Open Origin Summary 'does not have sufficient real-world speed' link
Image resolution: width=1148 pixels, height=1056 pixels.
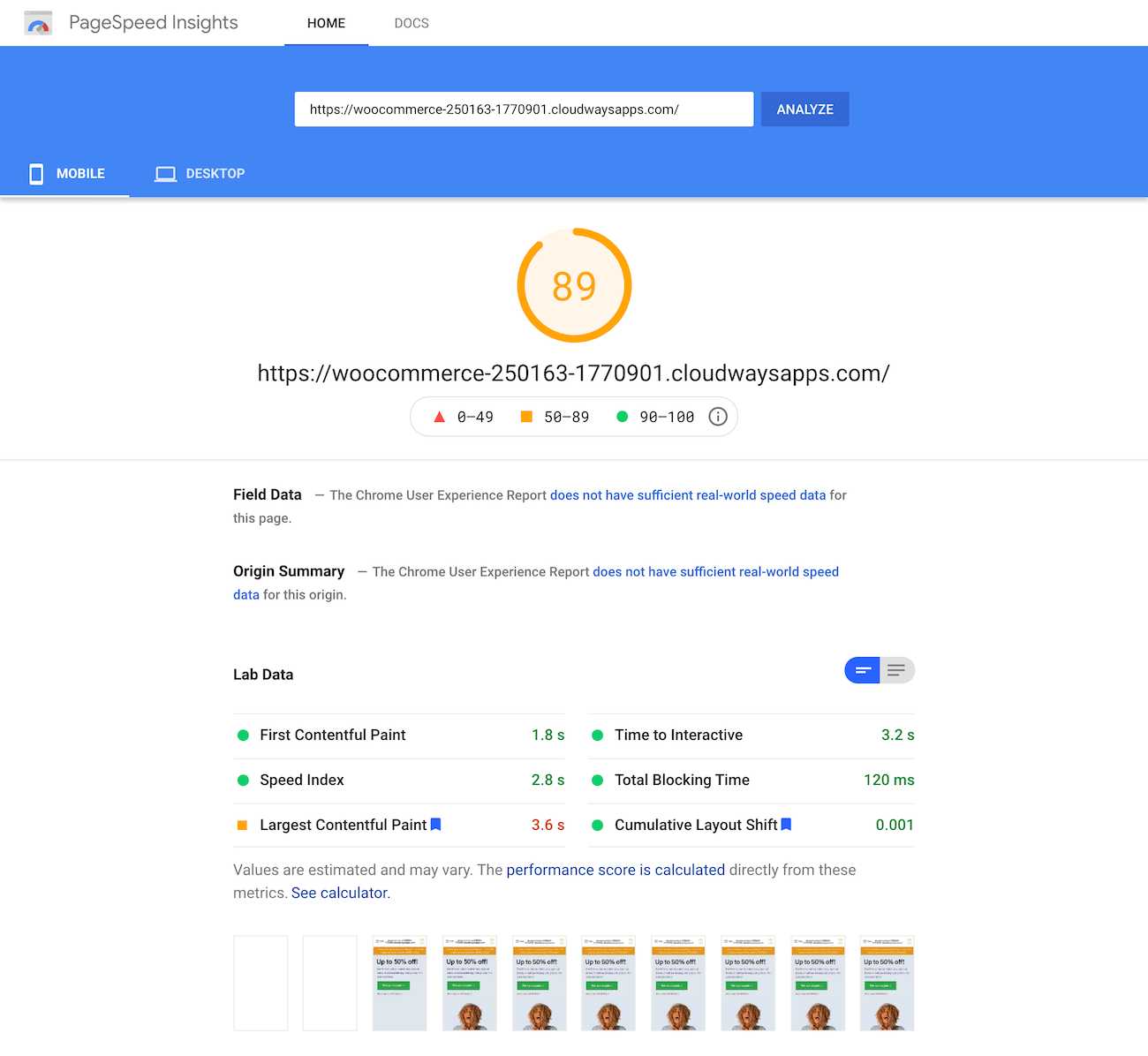(716, 572)
